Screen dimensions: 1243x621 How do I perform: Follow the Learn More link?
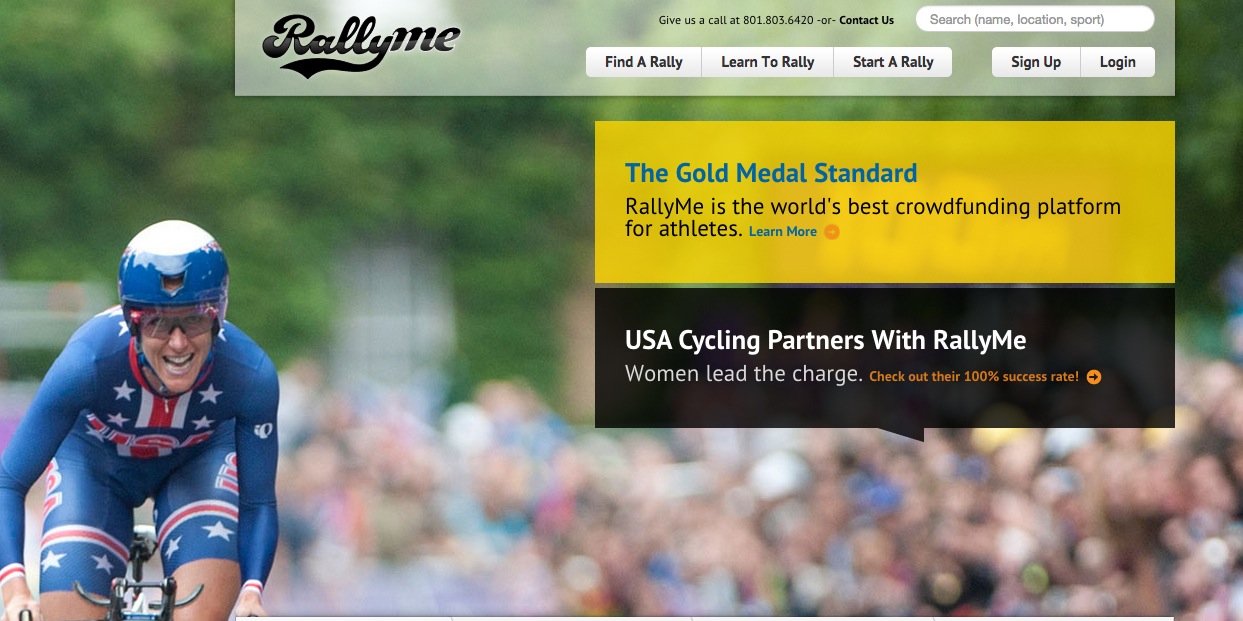783,232
